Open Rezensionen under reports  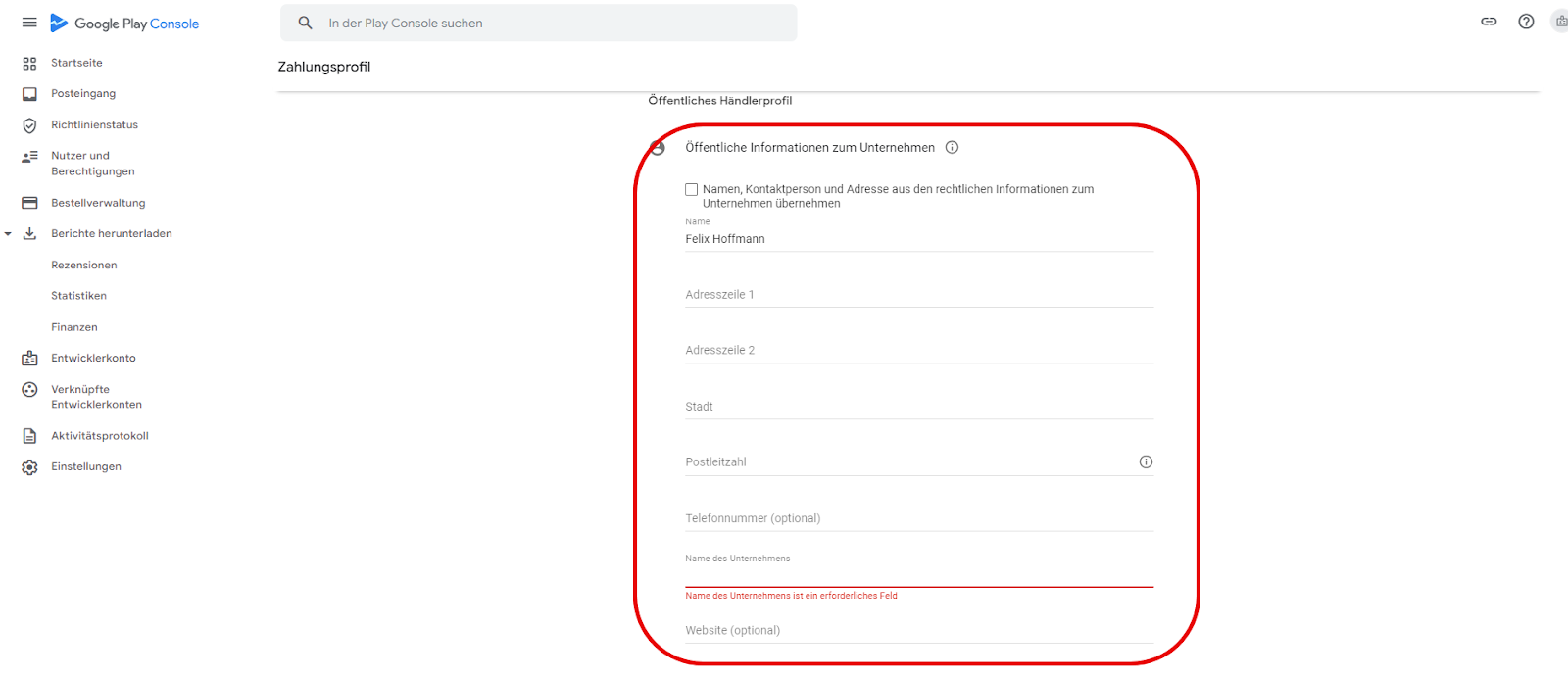[x=84, y=266]
